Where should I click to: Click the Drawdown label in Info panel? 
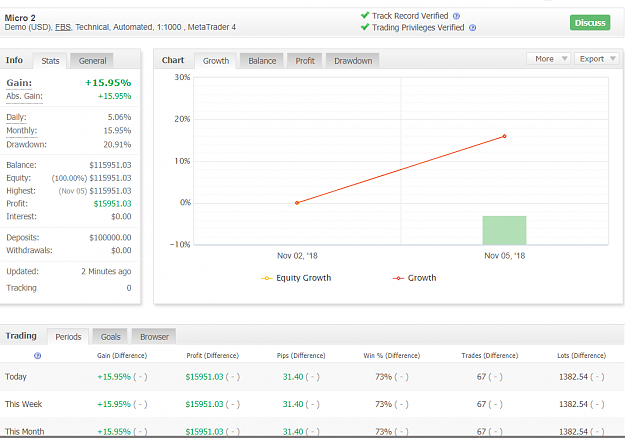[x=26, y=145]
